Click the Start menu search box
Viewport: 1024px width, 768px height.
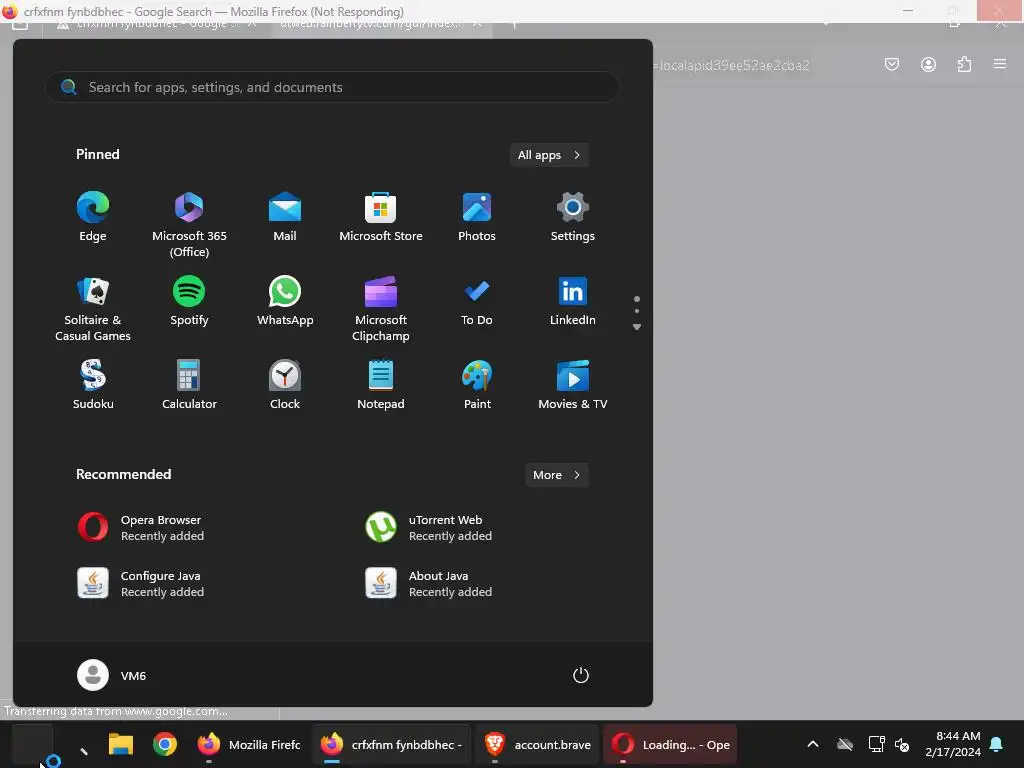[333, 87]
